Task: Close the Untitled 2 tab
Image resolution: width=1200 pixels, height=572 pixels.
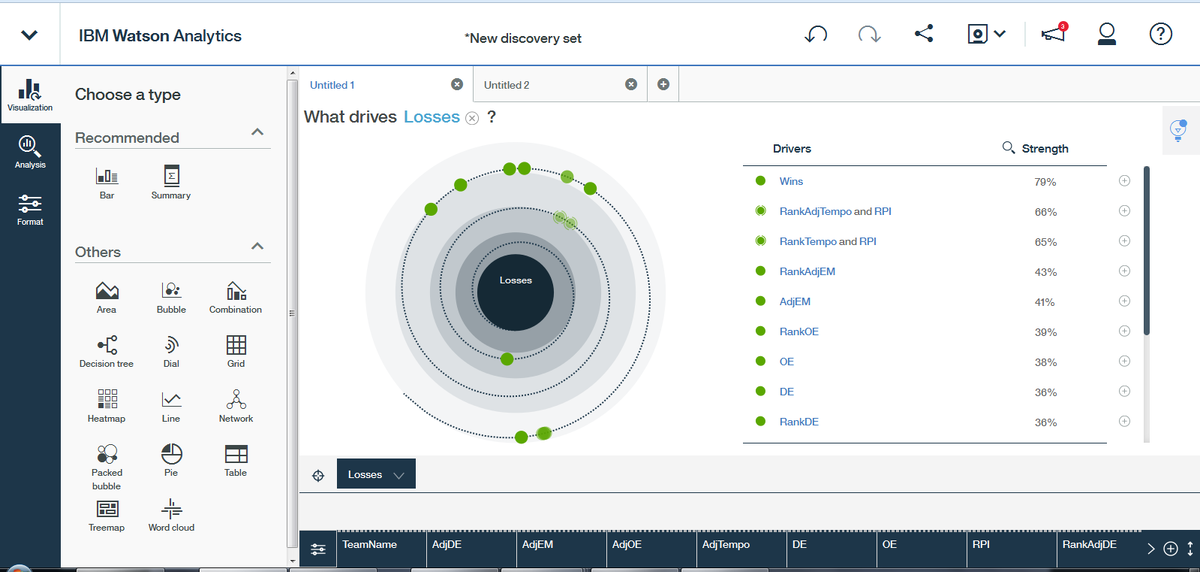Action: tap(631, 84)
